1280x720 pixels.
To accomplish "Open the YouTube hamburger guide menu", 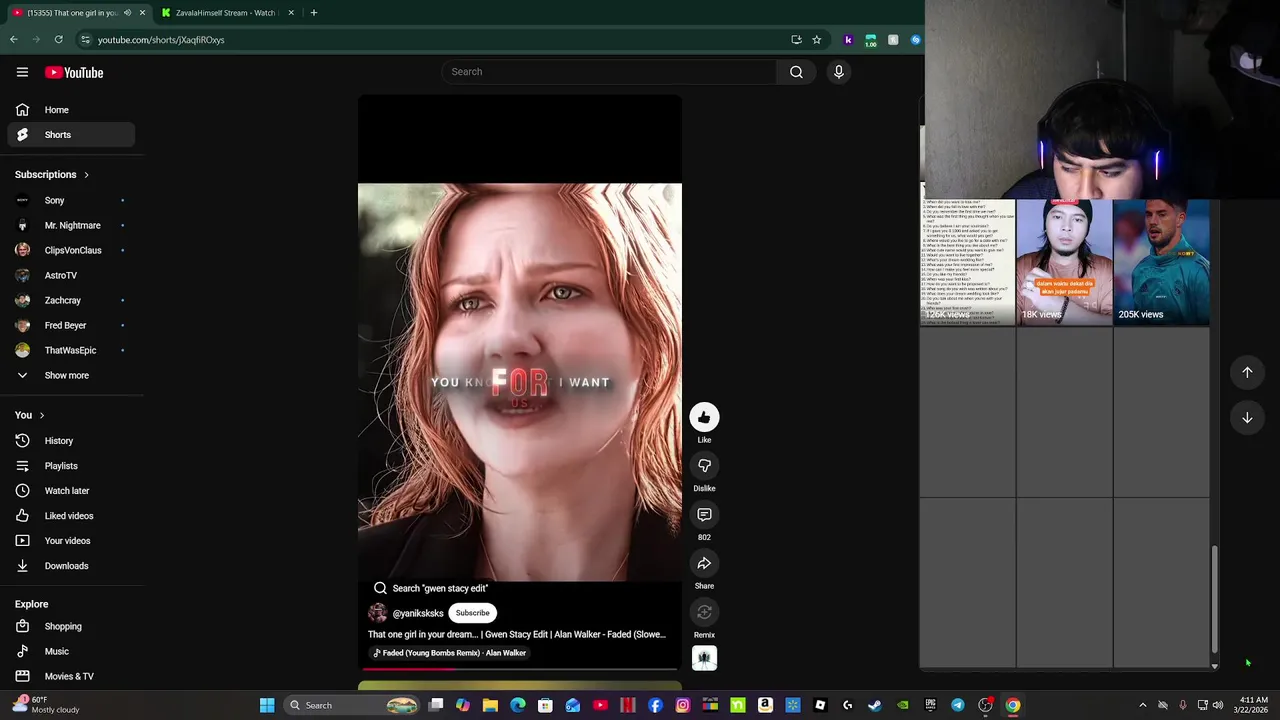I will click(22, 72).
